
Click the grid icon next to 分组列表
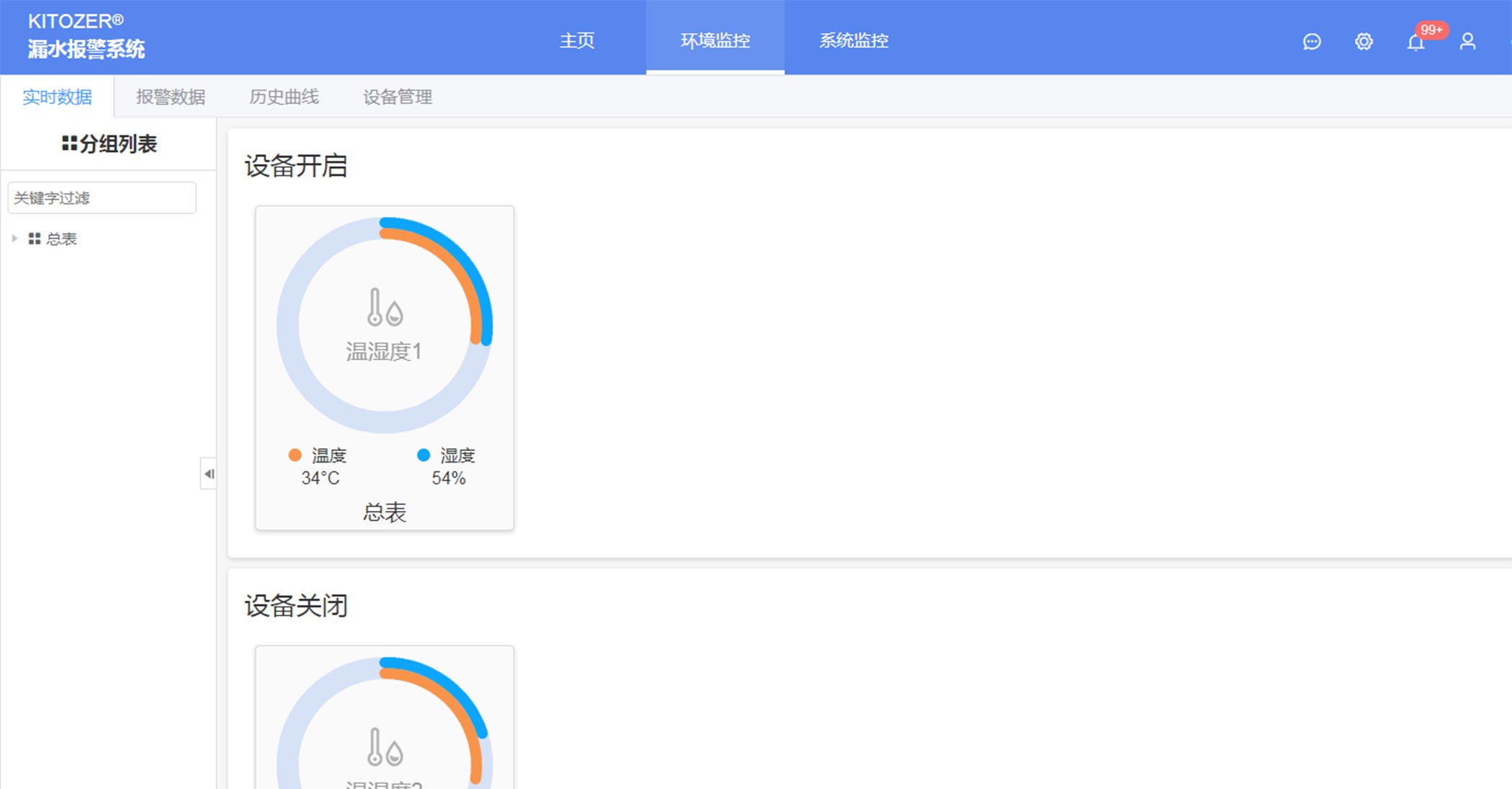tap(69, 143)
